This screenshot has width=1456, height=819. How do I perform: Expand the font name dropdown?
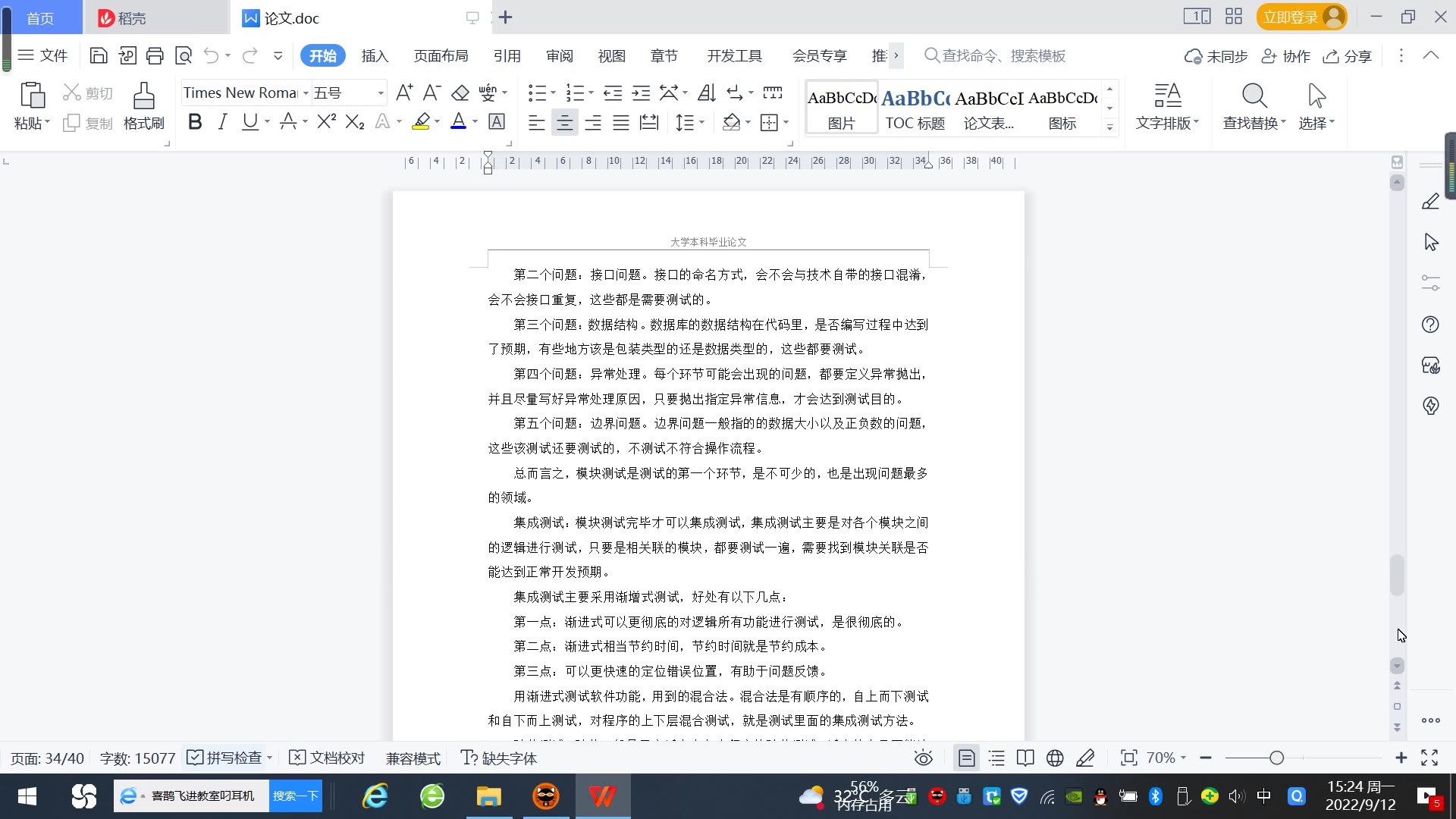[x=306, y=93]
